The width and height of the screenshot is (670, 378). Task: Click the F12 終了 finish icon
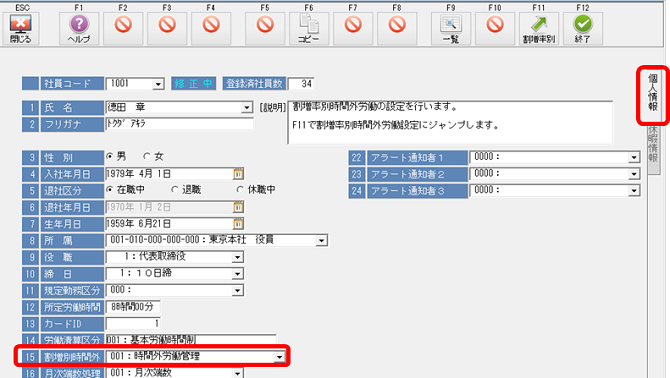[583, 28]
